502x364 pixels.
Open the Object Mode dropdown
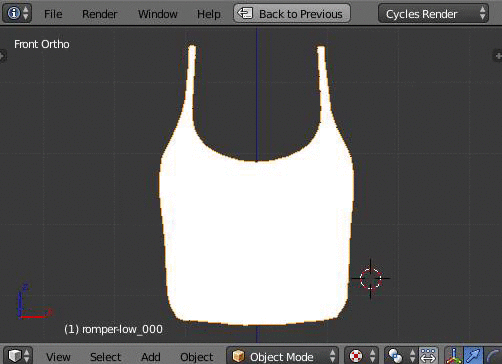(282, 356)
